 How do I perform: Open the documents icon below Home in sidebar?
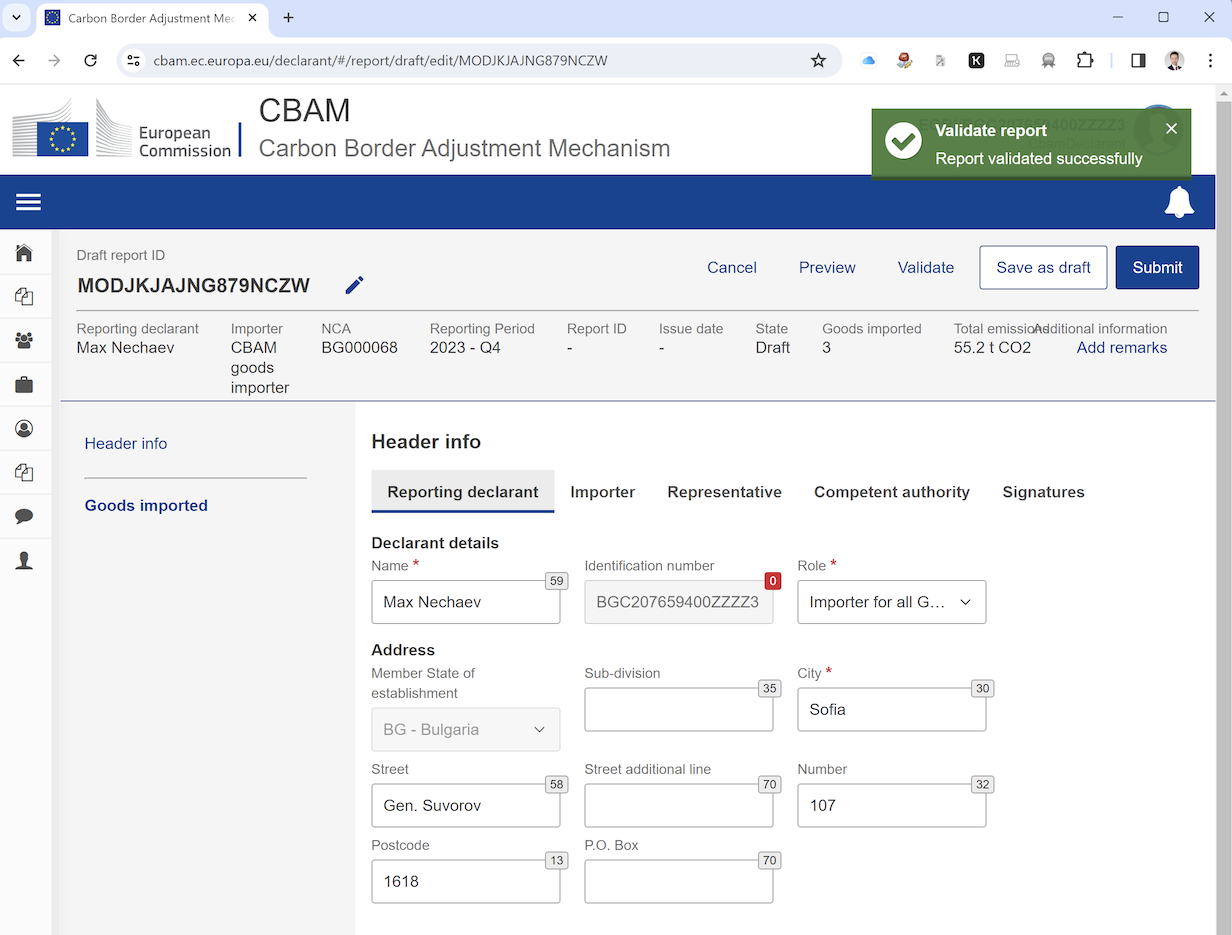25,296
